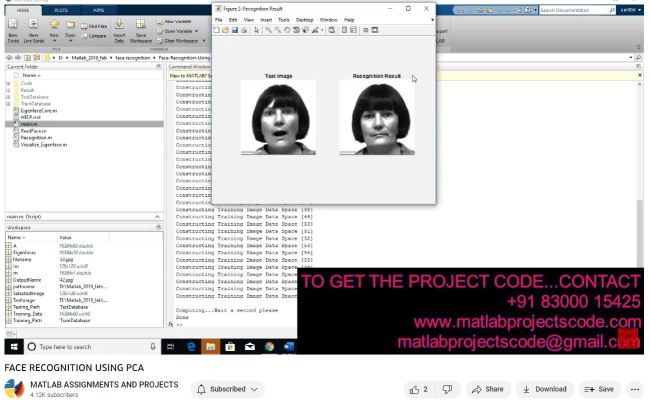
Task: Expand the Result folder tree node
Action: [x=8, y=90]
